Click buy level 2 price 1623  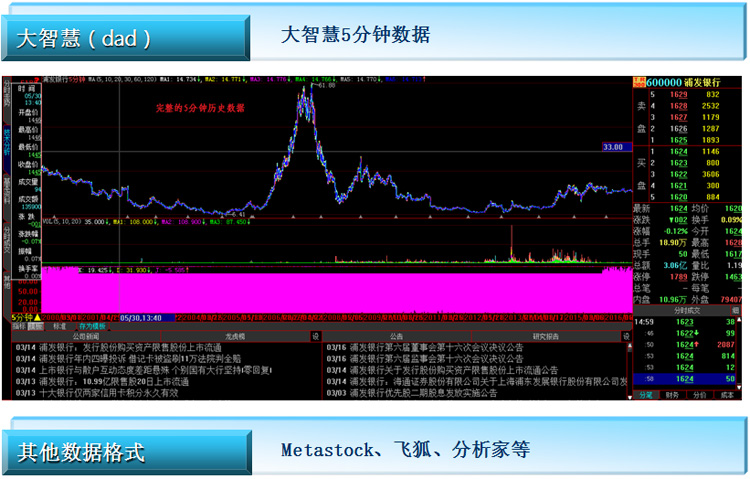coord(678,163)
